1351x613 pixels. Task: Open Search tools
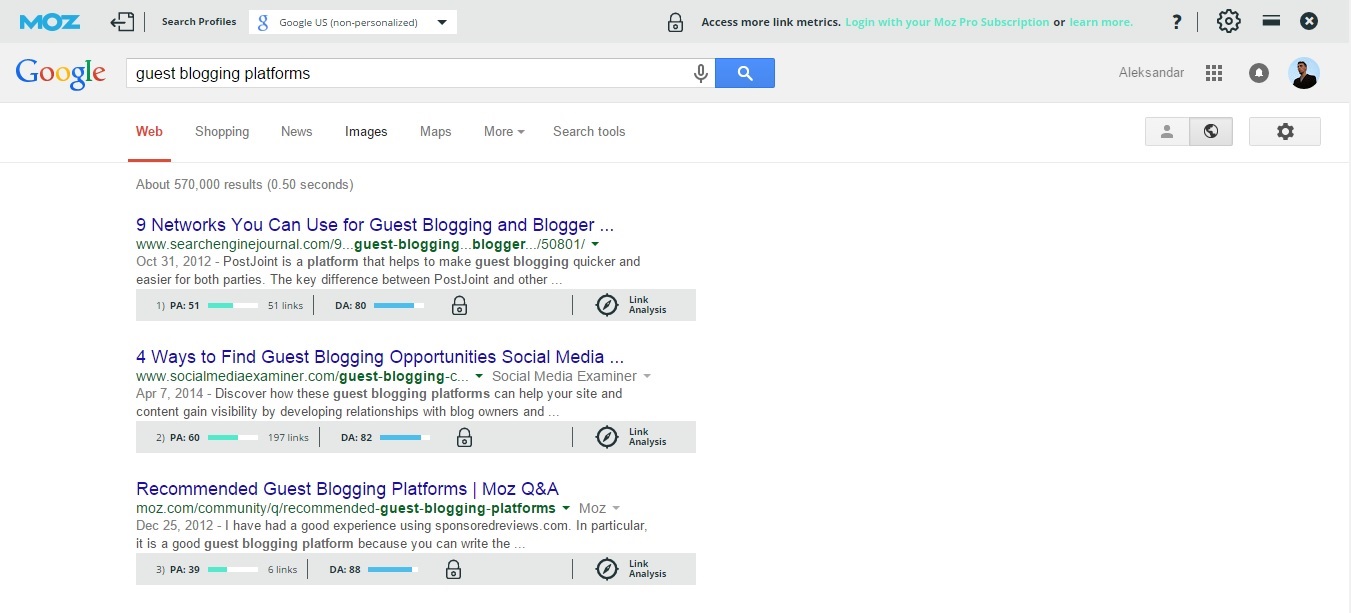click(x=589, y=131)
